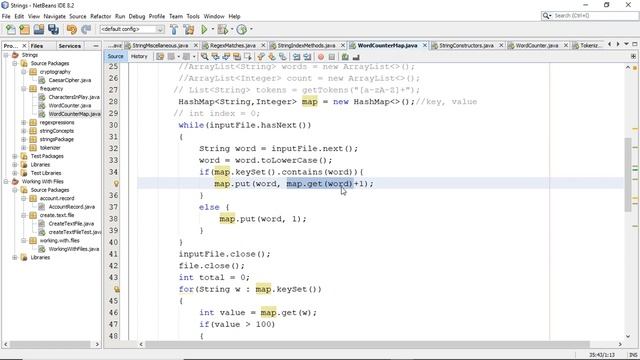Click the Projects panel horizontal scrollbar
Screen dimensions: 640x360
tap(51, 344)
